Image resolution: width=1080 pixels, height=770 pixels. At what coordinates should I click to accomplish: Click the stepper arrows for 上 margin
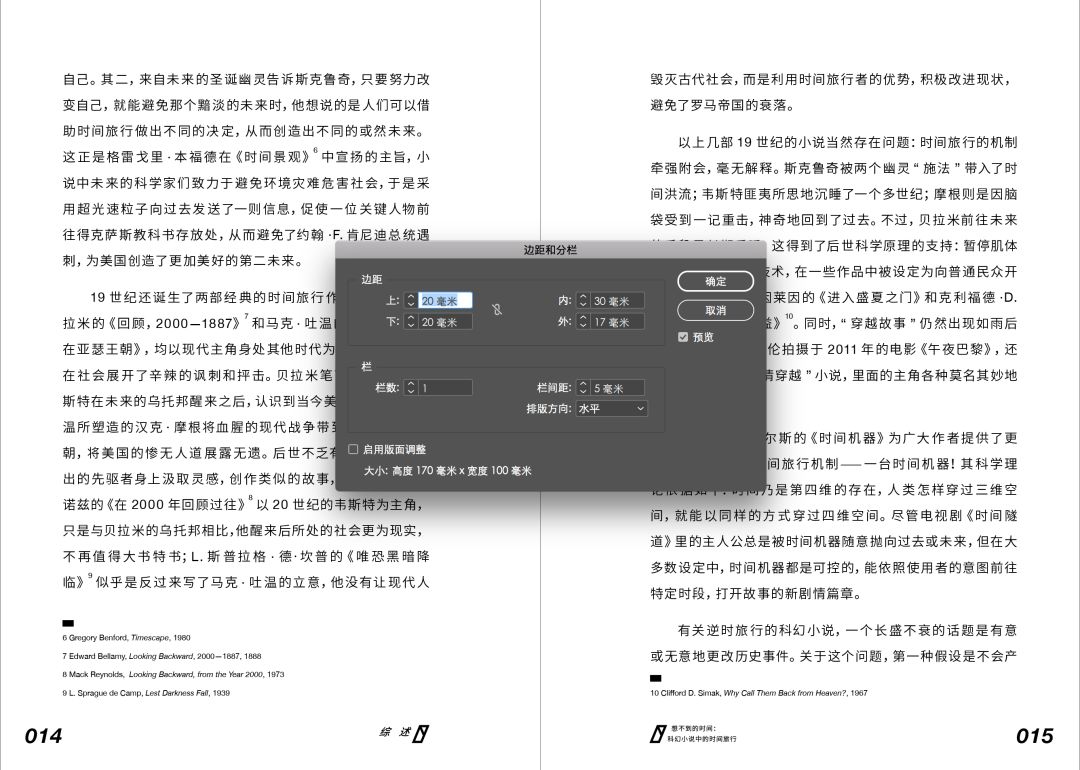(x=411, y=300)
